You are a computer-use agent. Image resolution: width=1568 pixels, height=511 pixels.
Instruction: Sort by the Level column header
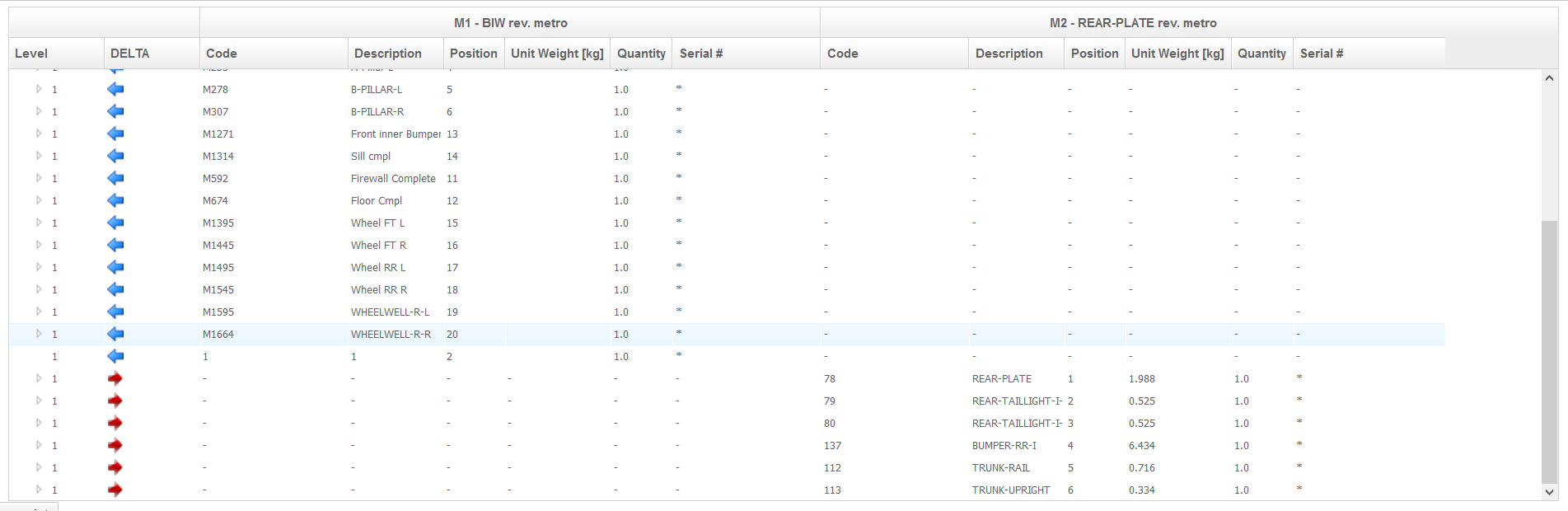pyautogui.click(x=56, y=54)
